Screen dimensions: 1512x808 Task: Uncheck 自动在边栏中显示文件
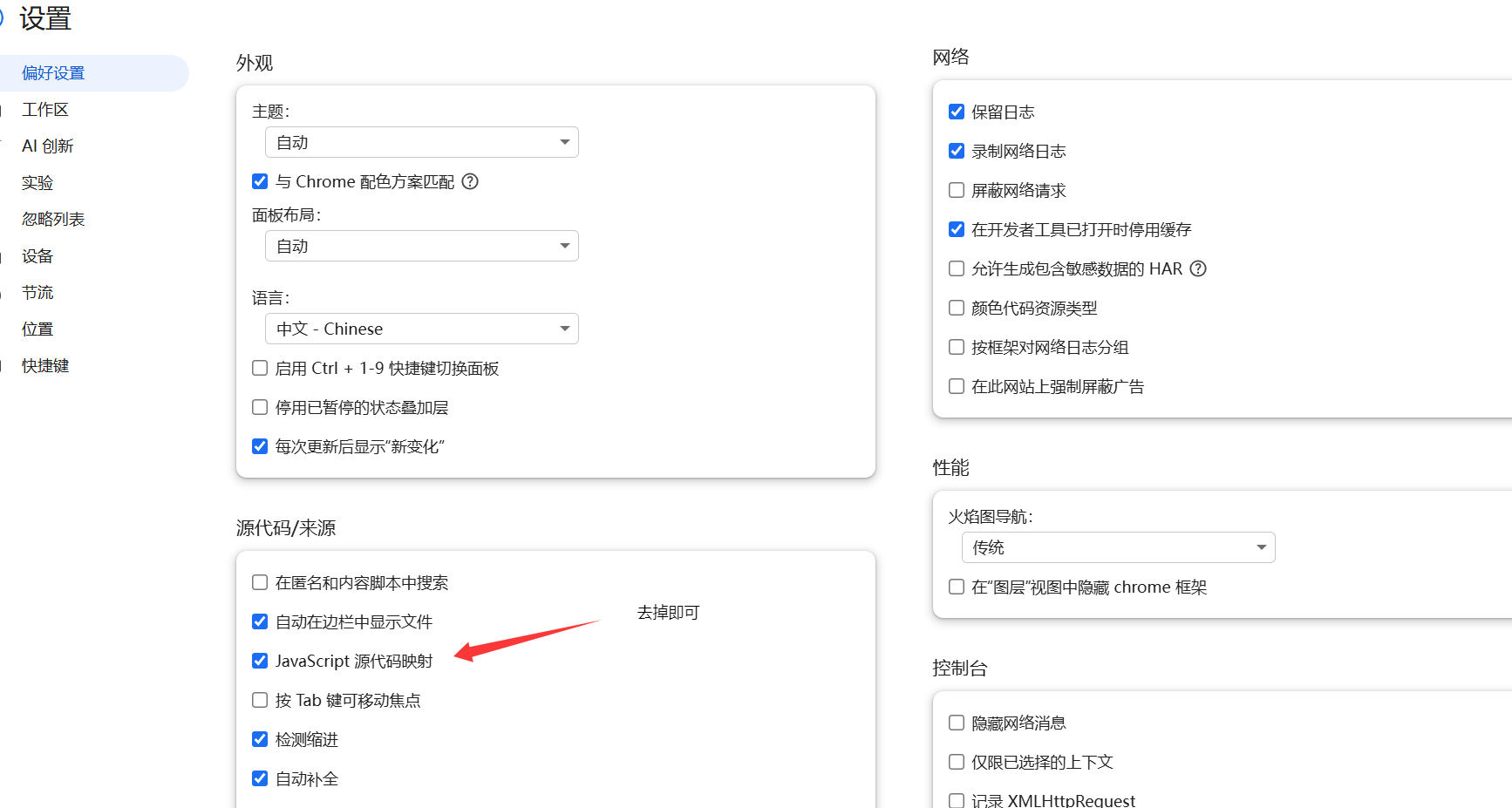(x=260, y=621)
